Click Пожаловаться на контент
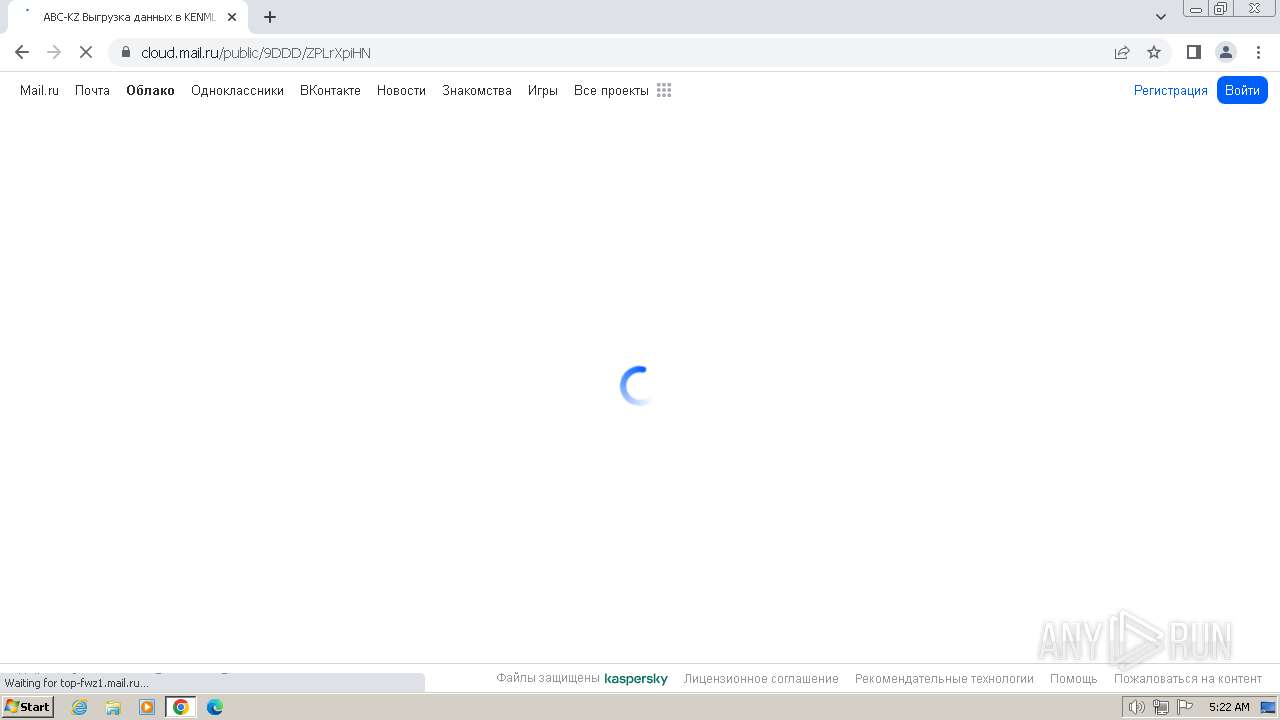This screenshot has height=720, width=1280. [x=1188, y=679]
